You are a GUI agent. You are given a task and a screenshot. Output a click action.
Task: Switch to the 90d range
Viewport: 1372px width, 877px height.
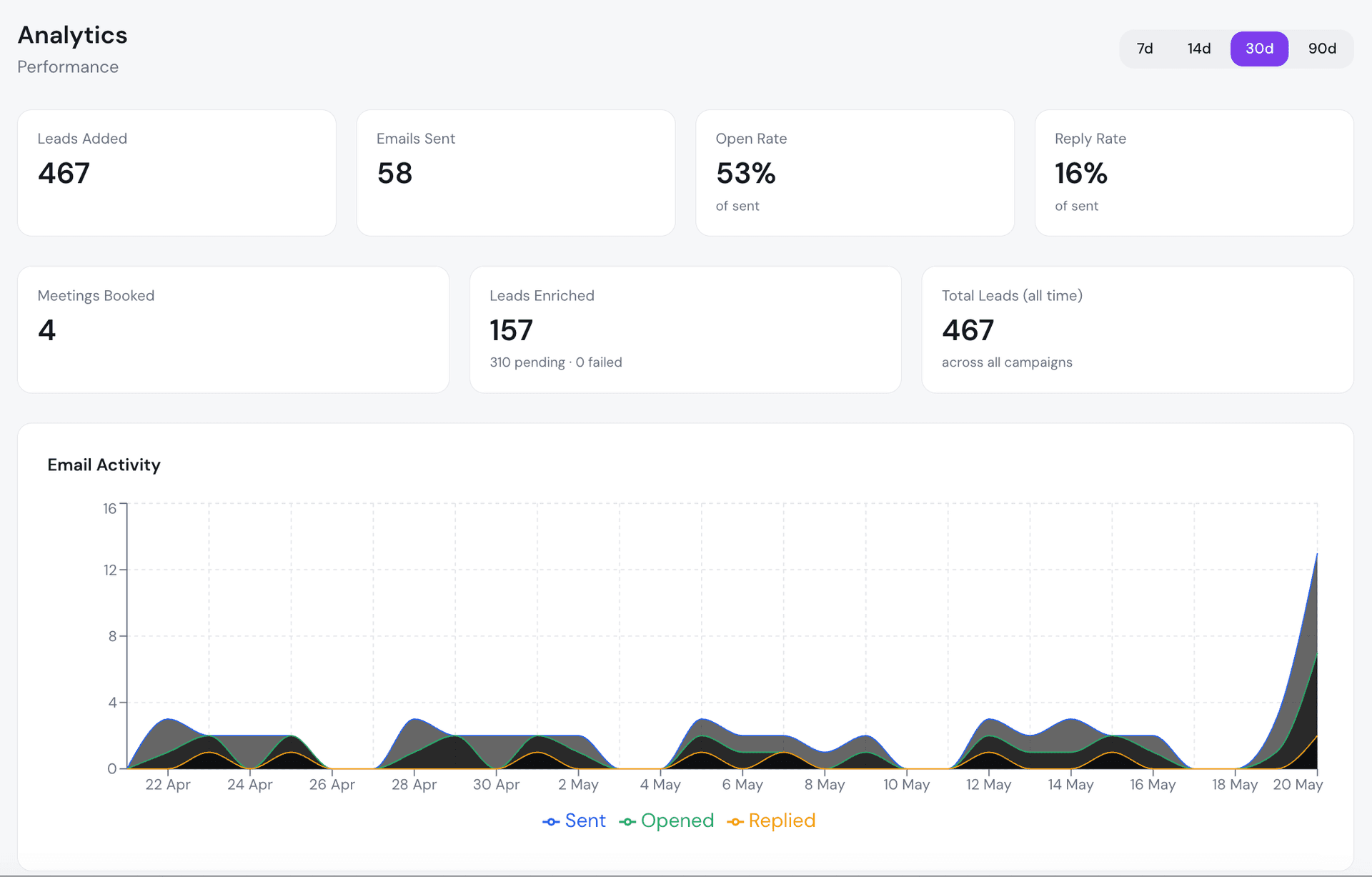tap(1322, 49)
